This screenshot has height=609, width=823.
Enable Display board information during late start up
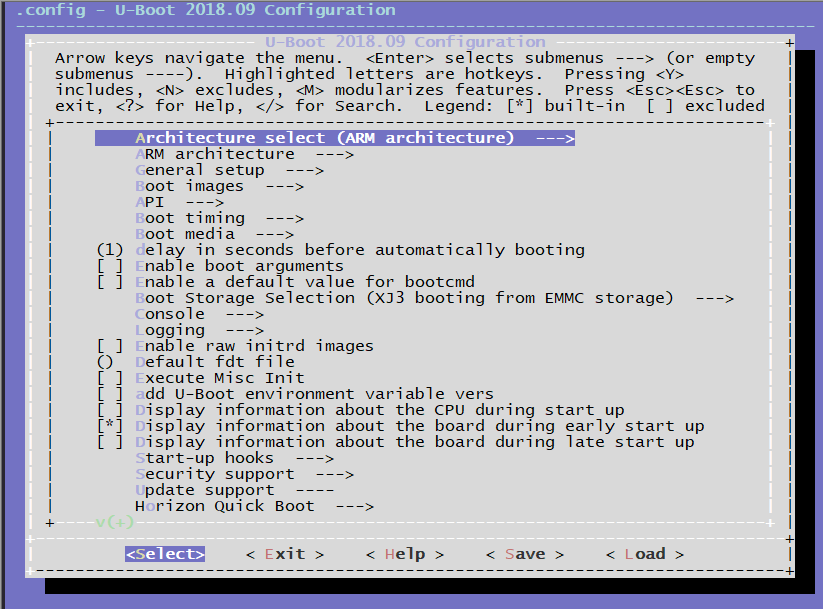(x=396, y=443)
